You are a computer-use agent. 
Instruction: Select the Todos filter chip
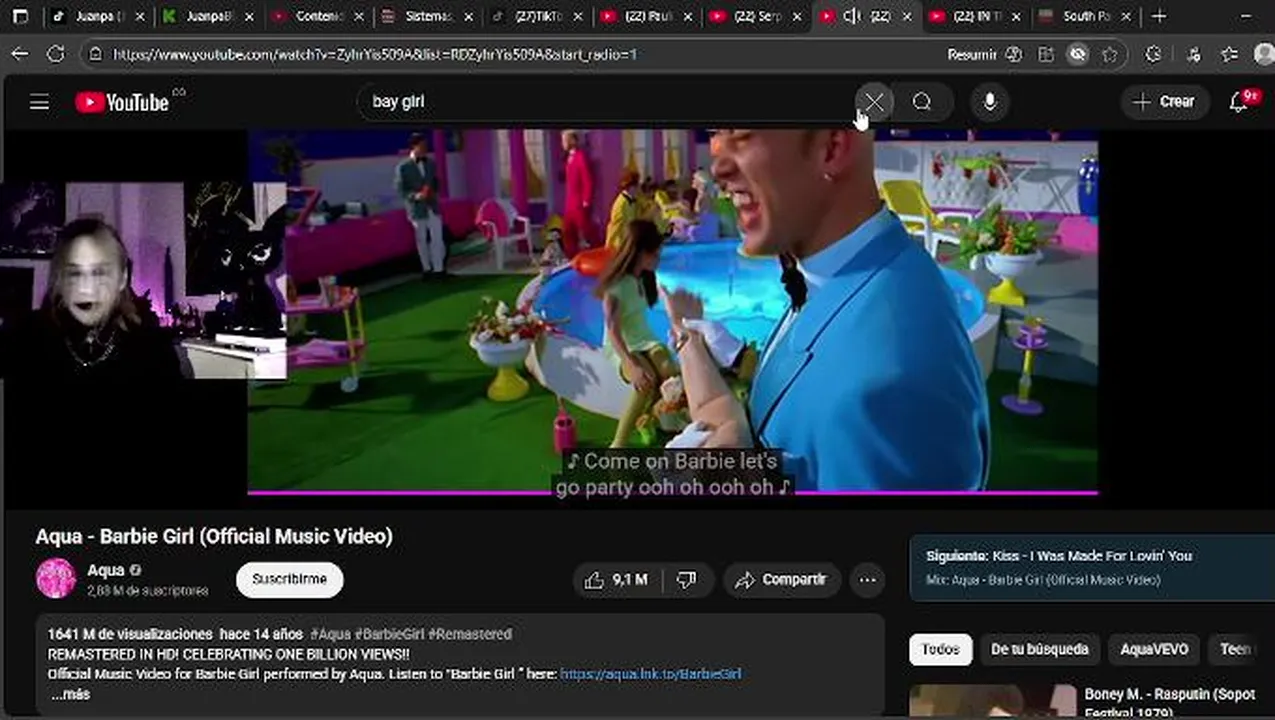940,649
